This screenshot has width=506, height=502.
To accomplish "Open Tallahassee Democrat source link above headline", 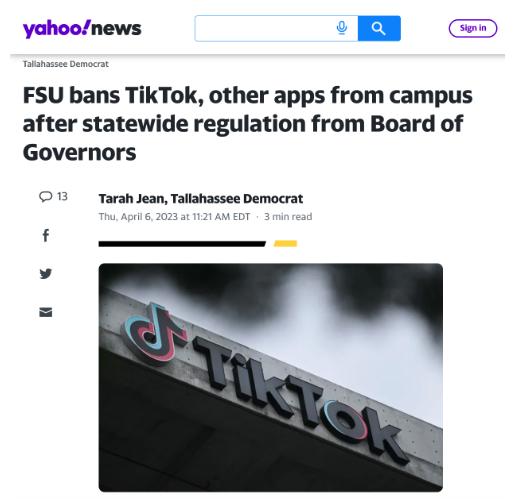I will [x=66, y=64].
